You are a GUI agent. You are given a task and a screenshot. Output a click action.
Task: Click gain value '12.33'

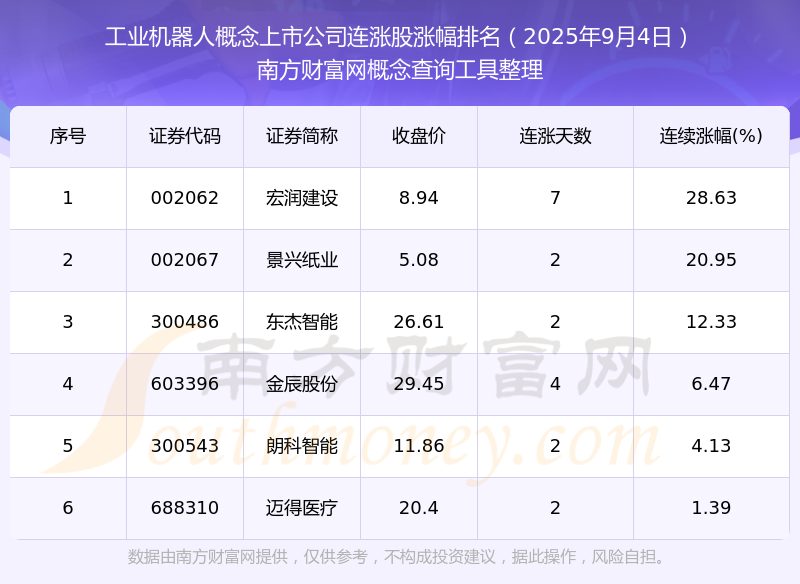(x=711, y=322)
